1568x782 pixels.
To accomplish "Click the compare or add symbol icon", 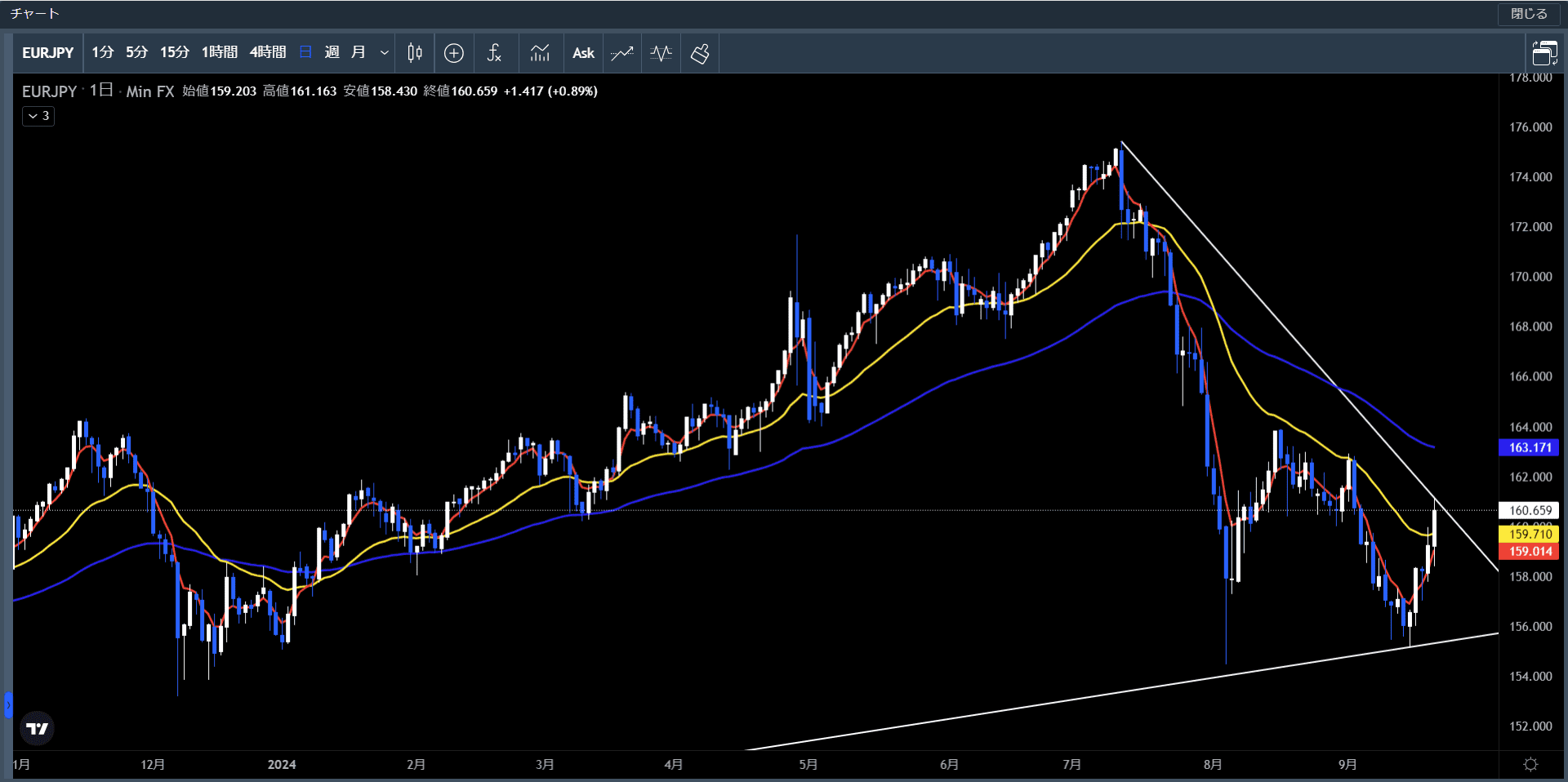I will [x=454, y=53].
